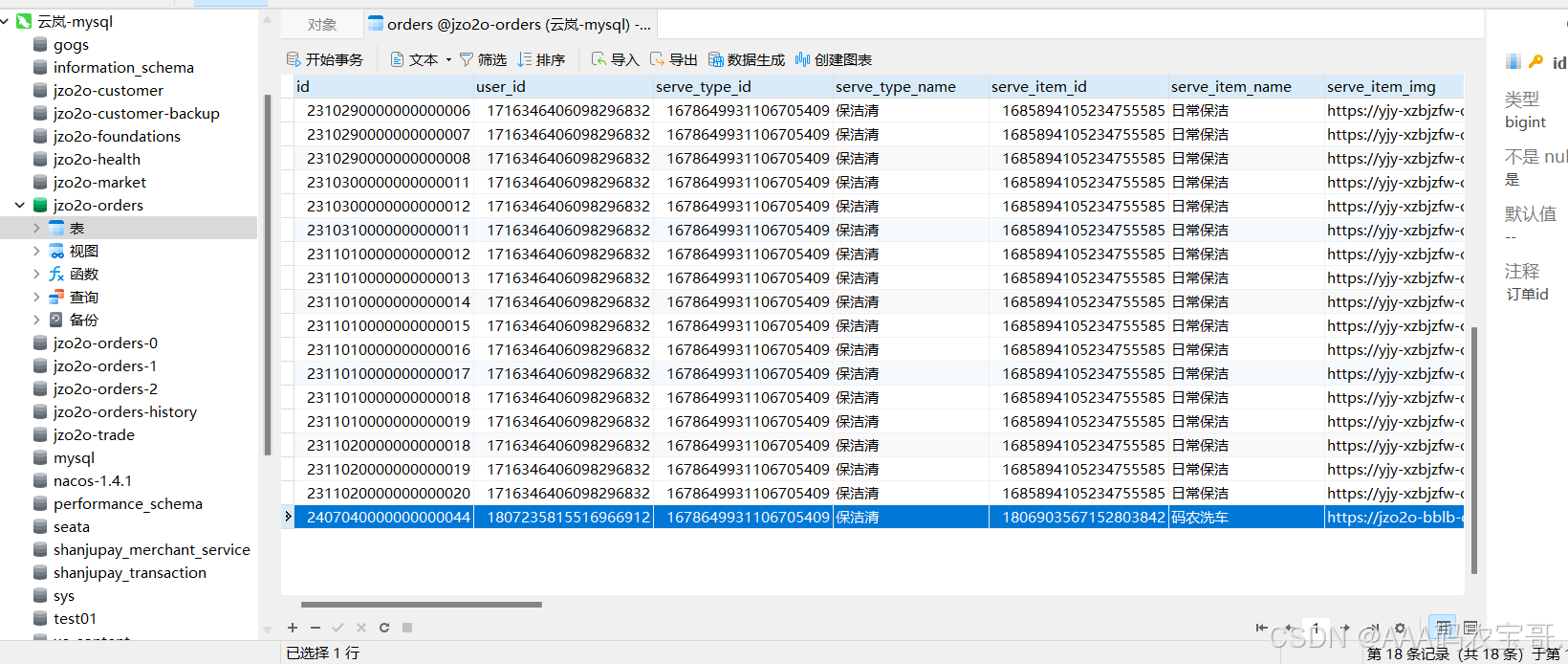The image size is (1568, 664).
Task: Switch to the 对象 objects tab
Action: 322,24
